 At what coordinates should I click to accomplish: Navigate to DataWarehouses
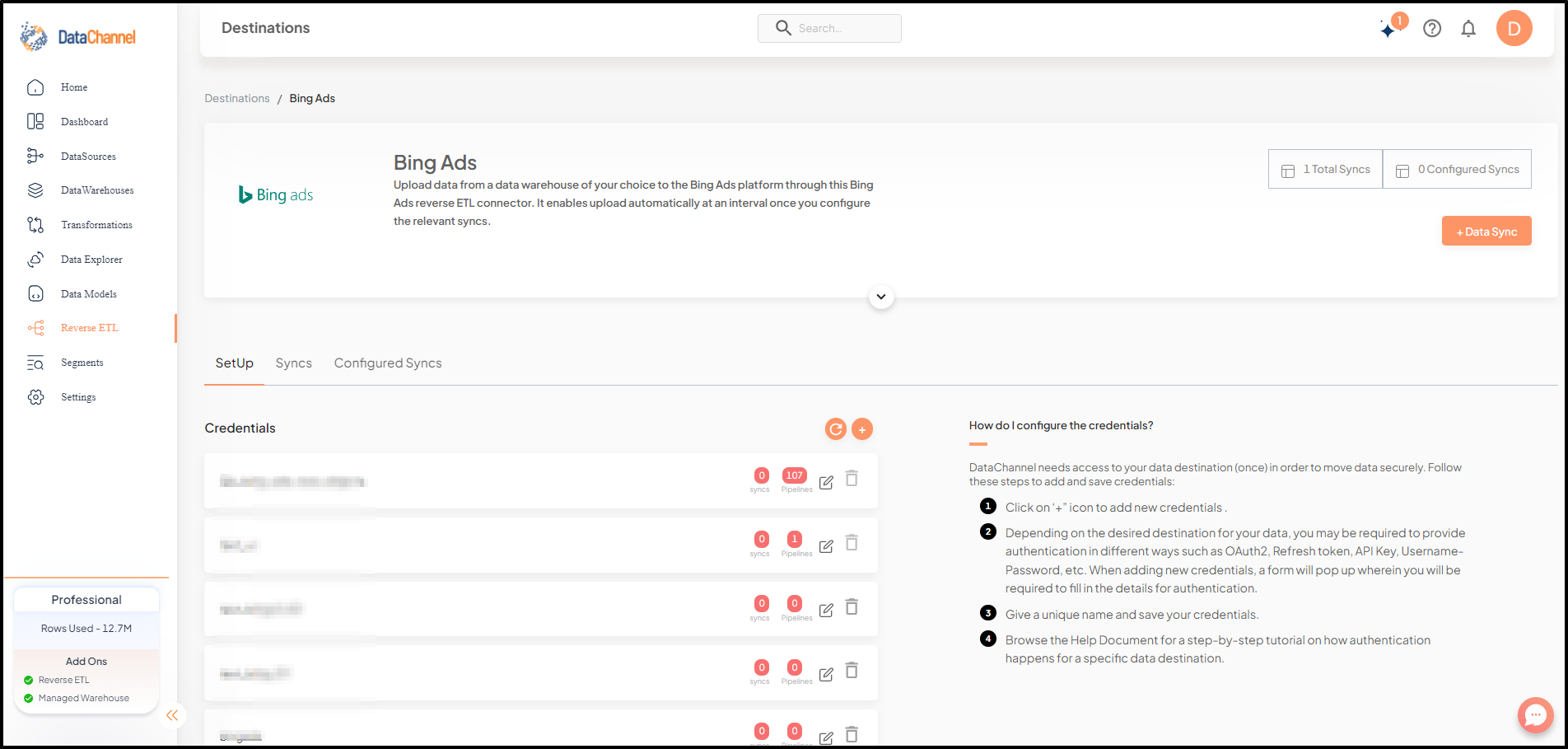(x=97, y=190)
